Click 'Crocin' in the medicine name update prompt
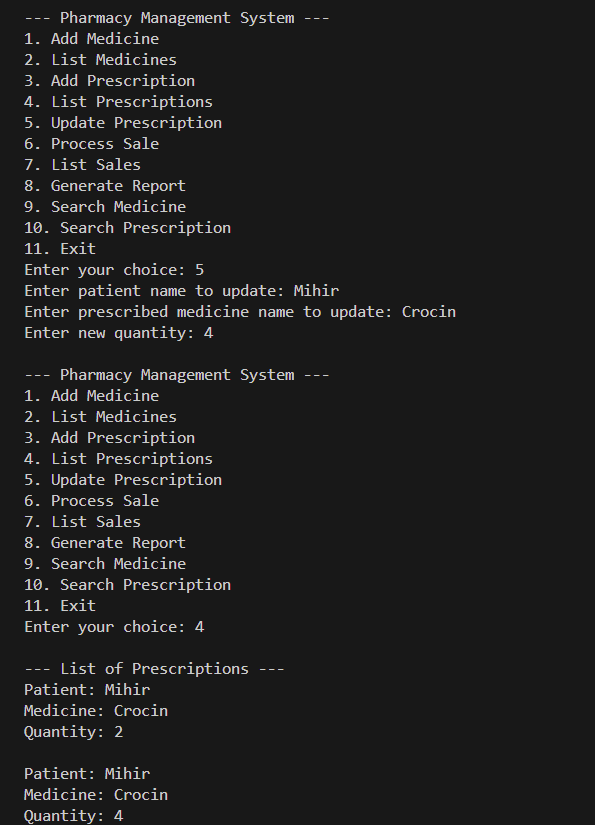Screen dimensions: 595x825 pos(429,312)
